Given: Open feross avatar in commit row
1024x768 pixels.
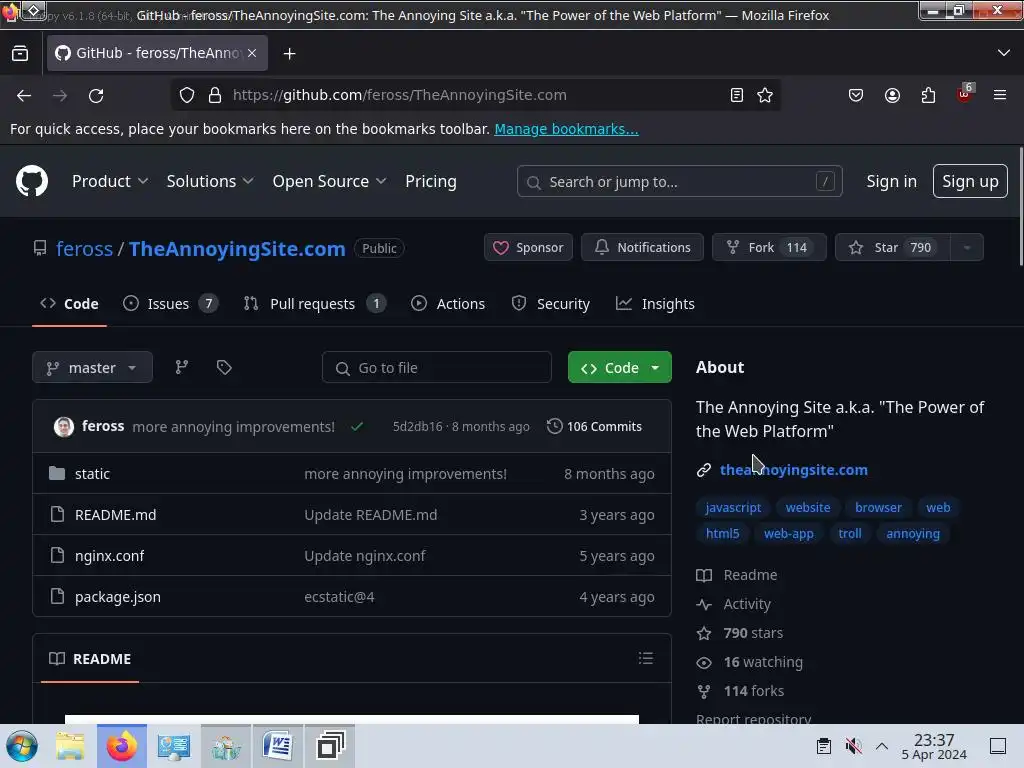Looking at the screenshot, I should (x=63, y=426).
